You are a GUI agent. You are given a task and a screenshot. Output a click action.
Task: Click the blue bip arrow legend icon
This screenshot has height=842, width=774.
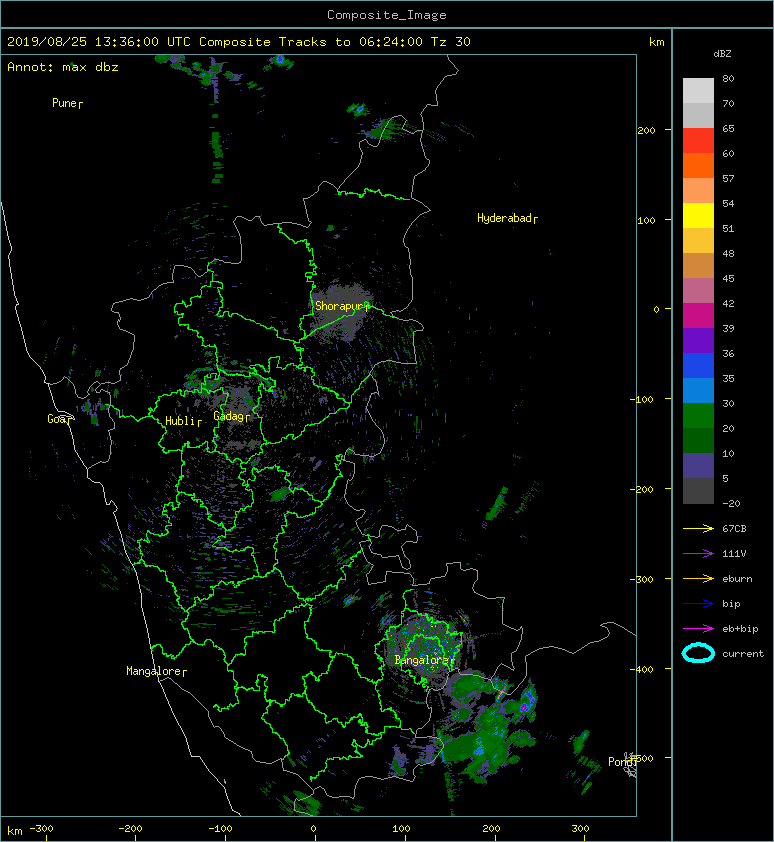(698, 604)
